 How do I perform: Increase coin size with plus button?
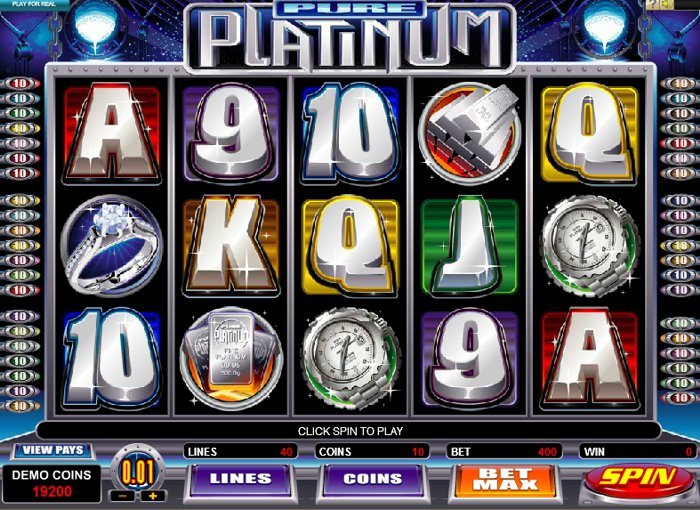coord(153,496)
